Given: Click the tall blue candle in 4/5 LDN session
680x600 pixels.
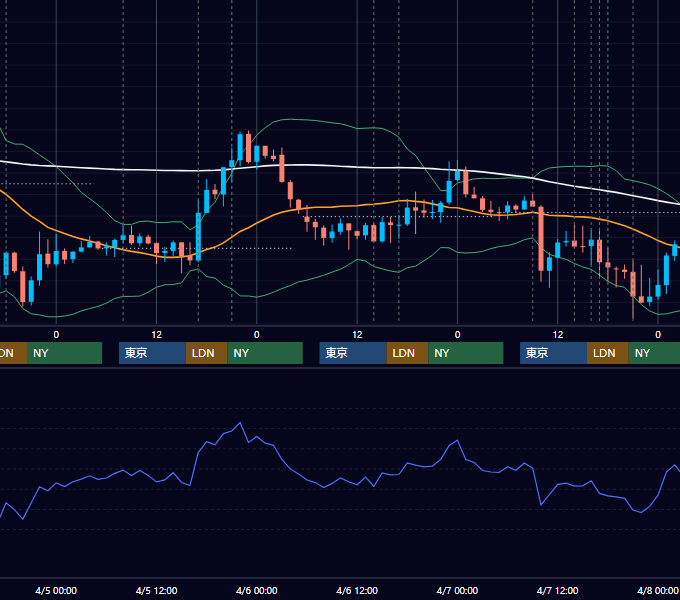Looking at the screenshot, I should [198, 236].
